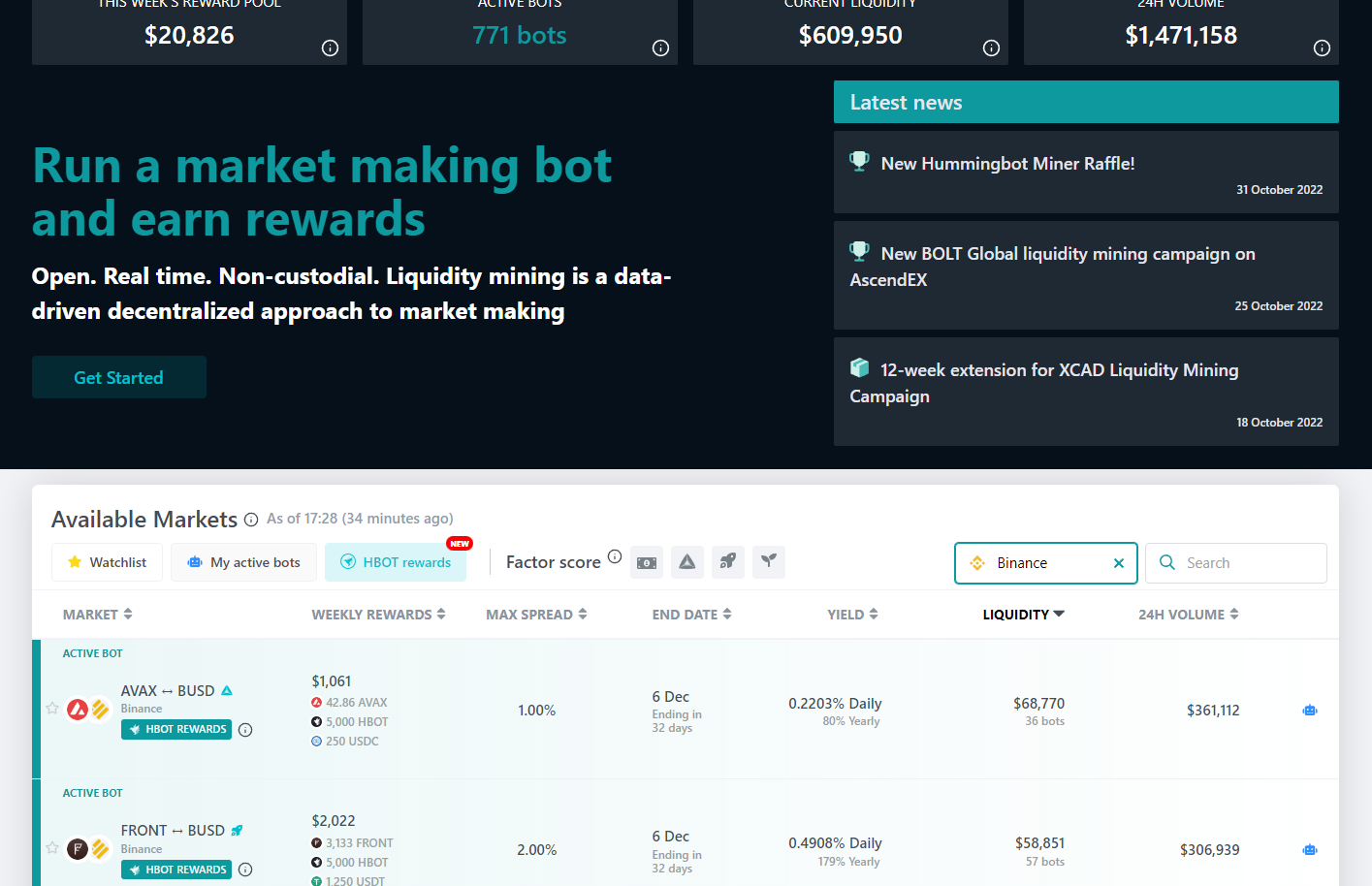The image size is (1372, 886).
Task: Click the 3,133 FRONT reward line
Action: (352, 843)
